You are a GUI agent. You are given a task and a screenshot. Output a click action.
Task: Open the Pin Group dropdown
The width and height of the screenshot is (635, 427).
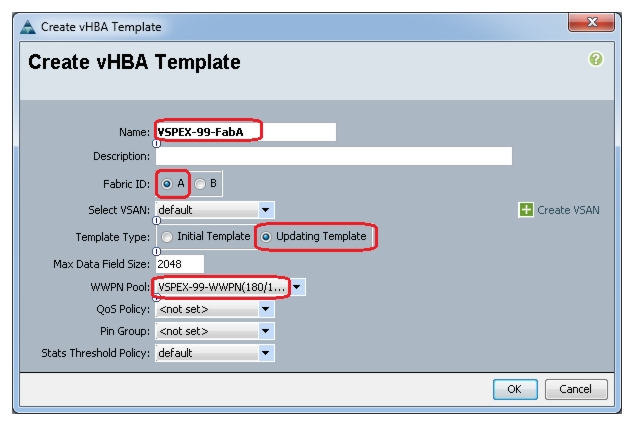[215, 331]
